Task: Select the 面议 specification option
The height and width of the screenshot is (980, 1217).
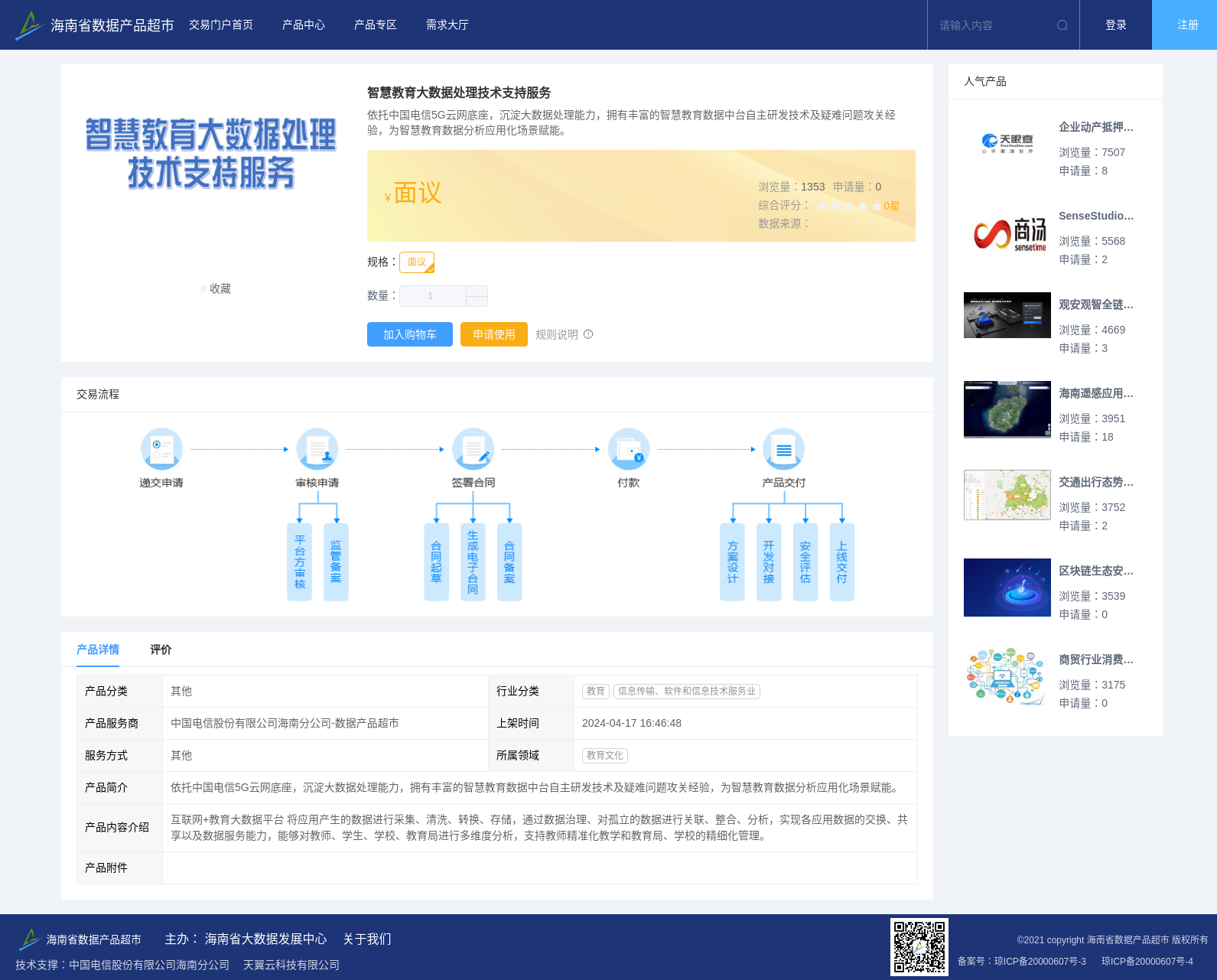Action: coord(417,262)
